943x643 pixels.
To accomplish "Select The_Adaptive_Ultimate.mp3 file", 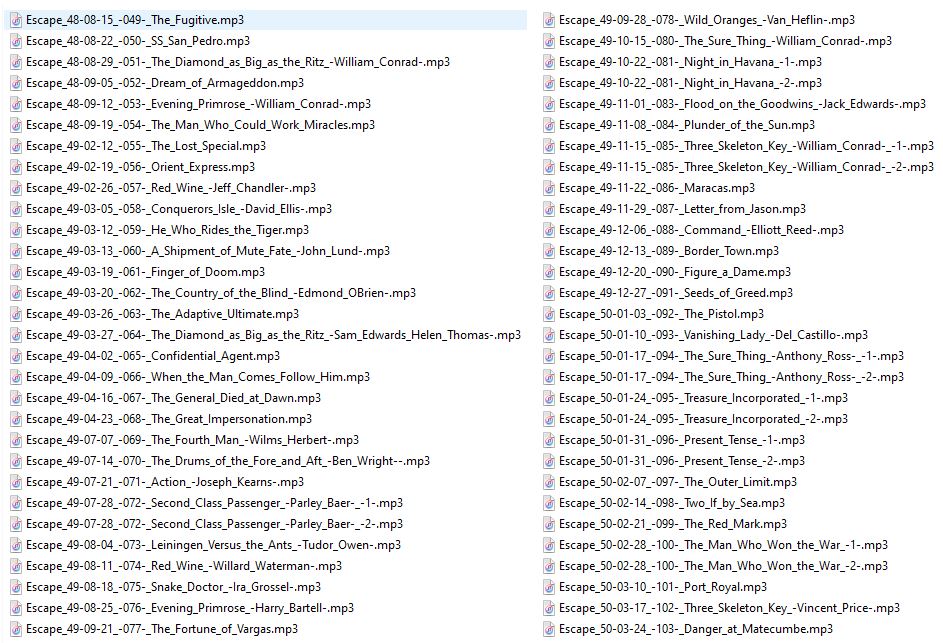I will pos(163,314).
